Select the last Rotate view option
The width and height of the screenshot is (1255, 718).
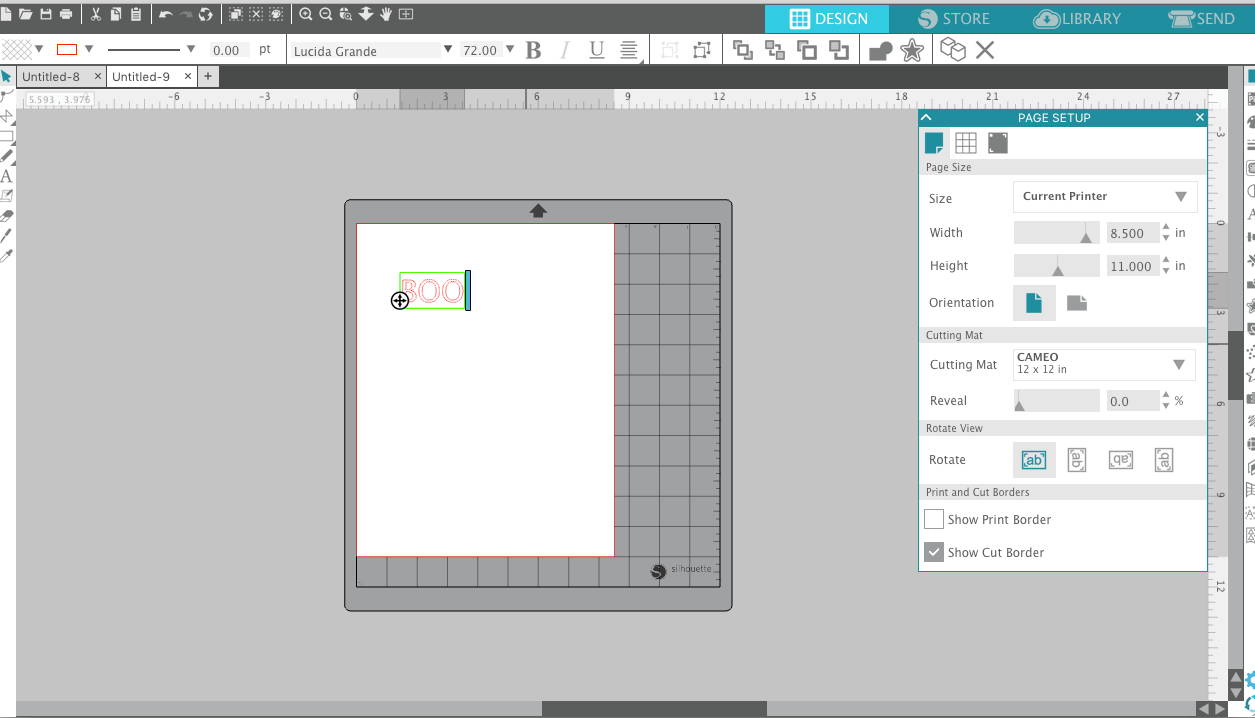click(1163, 459)
